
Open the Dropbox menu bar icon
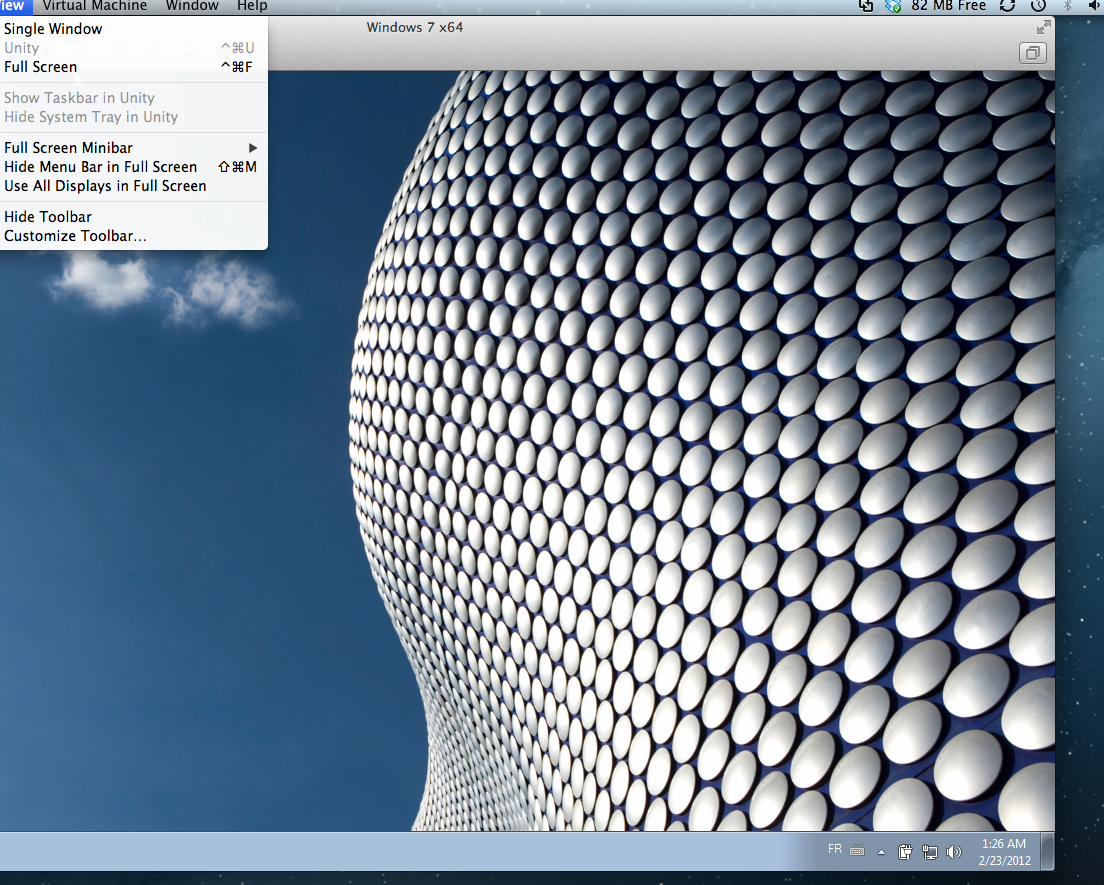click(893, 6)
